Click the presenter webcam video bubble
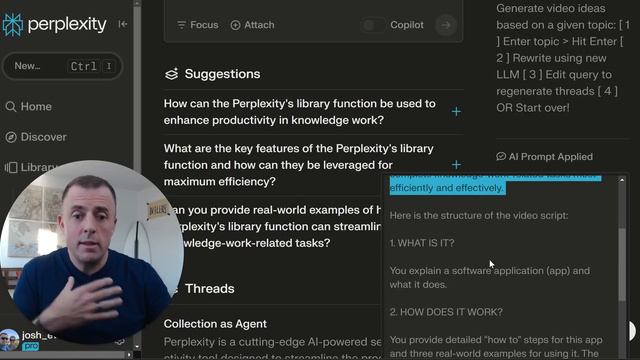Image resolution: width=640 pixels, height=360 pixels. (92, 252)
